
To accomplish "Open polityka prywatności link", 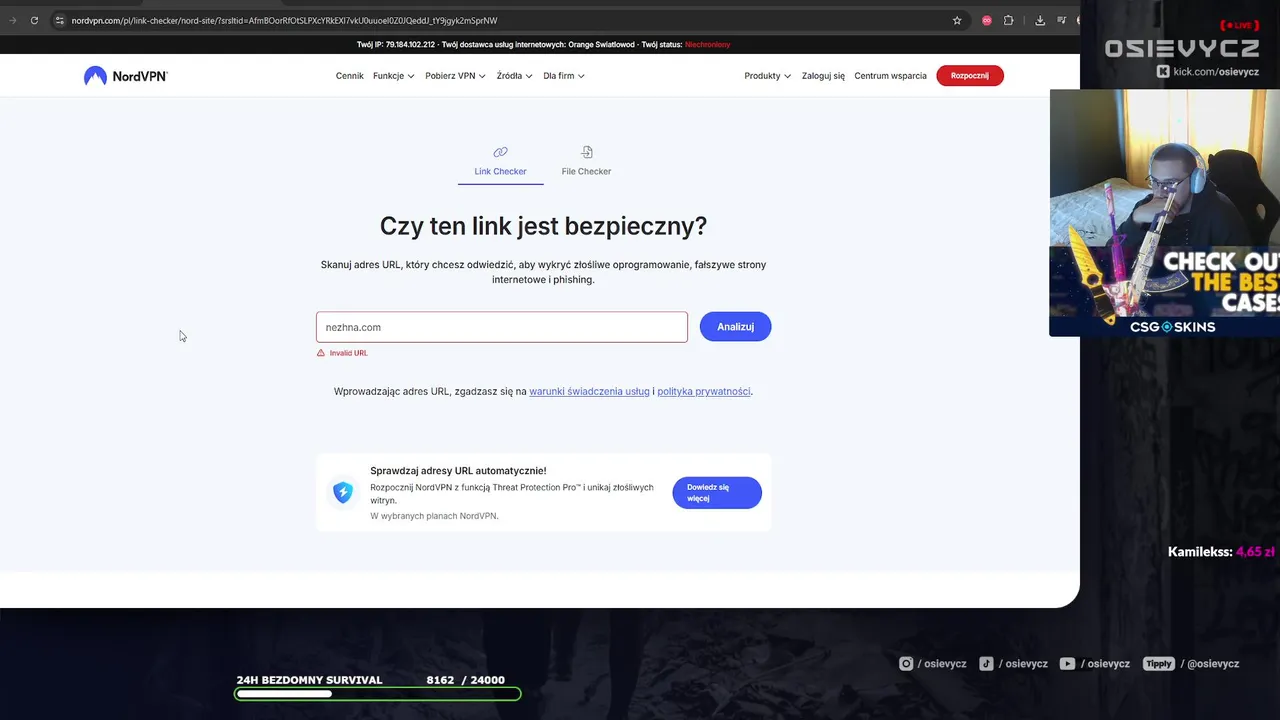I will [704, 392].
